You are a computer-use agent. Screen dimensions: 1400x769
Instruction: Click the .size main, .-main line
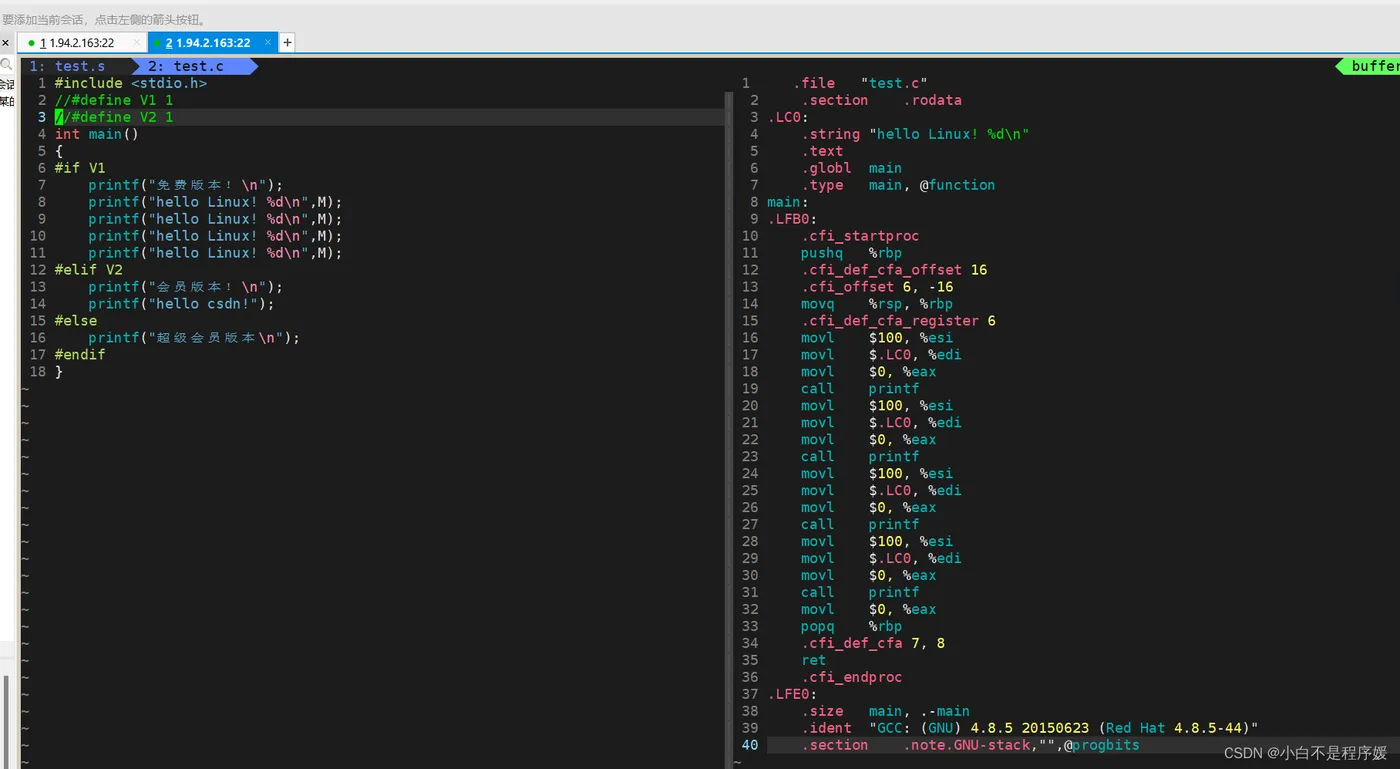[885, 712]
